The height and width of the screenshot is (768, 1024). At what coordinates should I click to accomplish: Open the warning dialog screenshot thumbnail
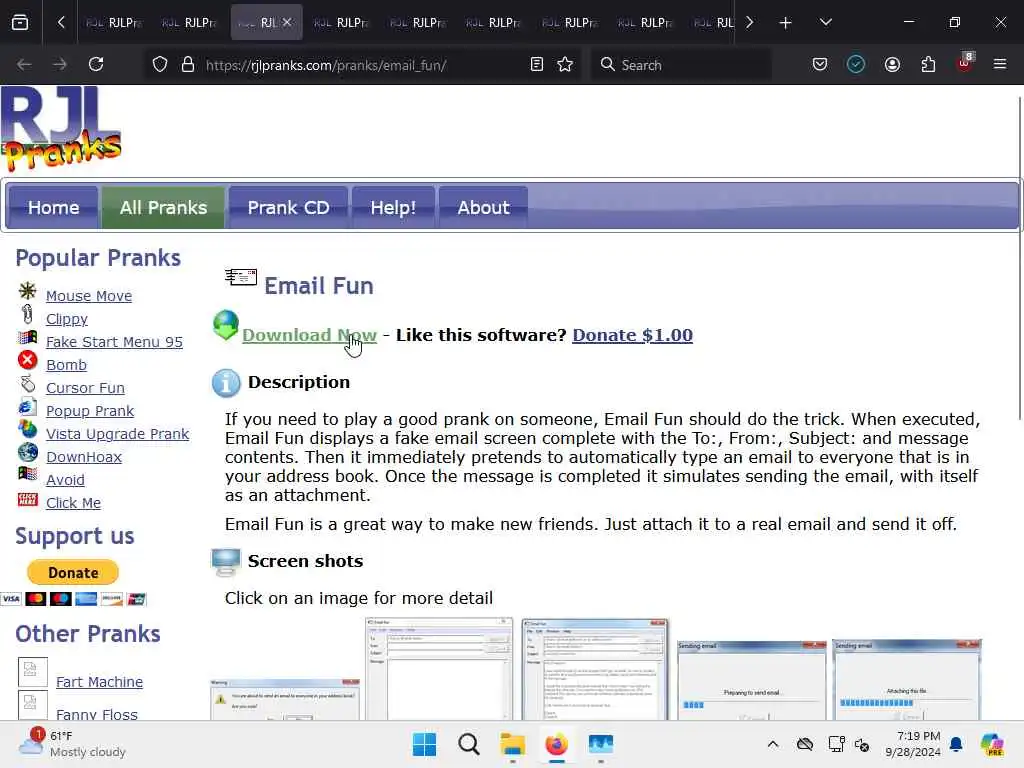(285, 700)
